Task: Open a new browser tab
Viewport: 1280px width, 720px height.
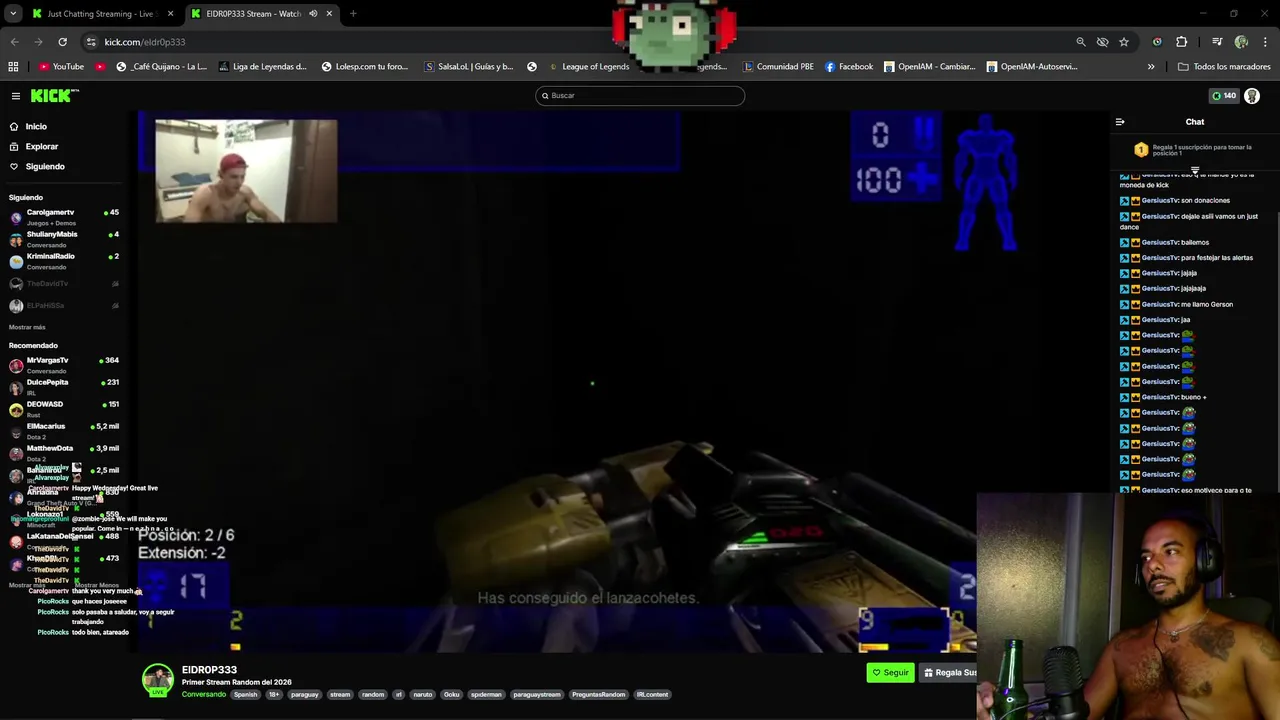Action: click(x=353, y=14)
